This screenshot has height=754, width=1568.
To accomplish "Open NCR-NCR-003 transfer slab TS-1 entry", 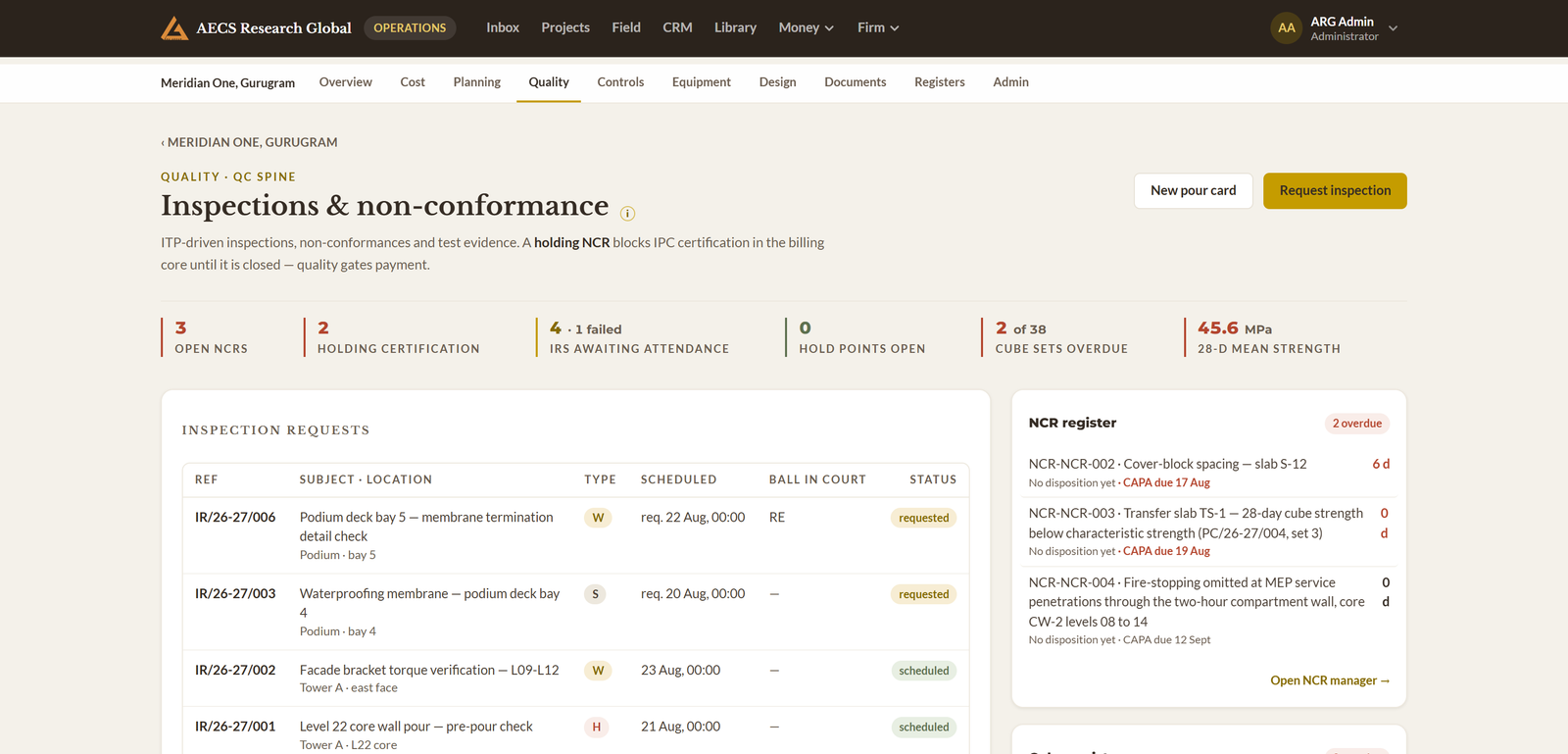I will click(x=1209, y=531).
